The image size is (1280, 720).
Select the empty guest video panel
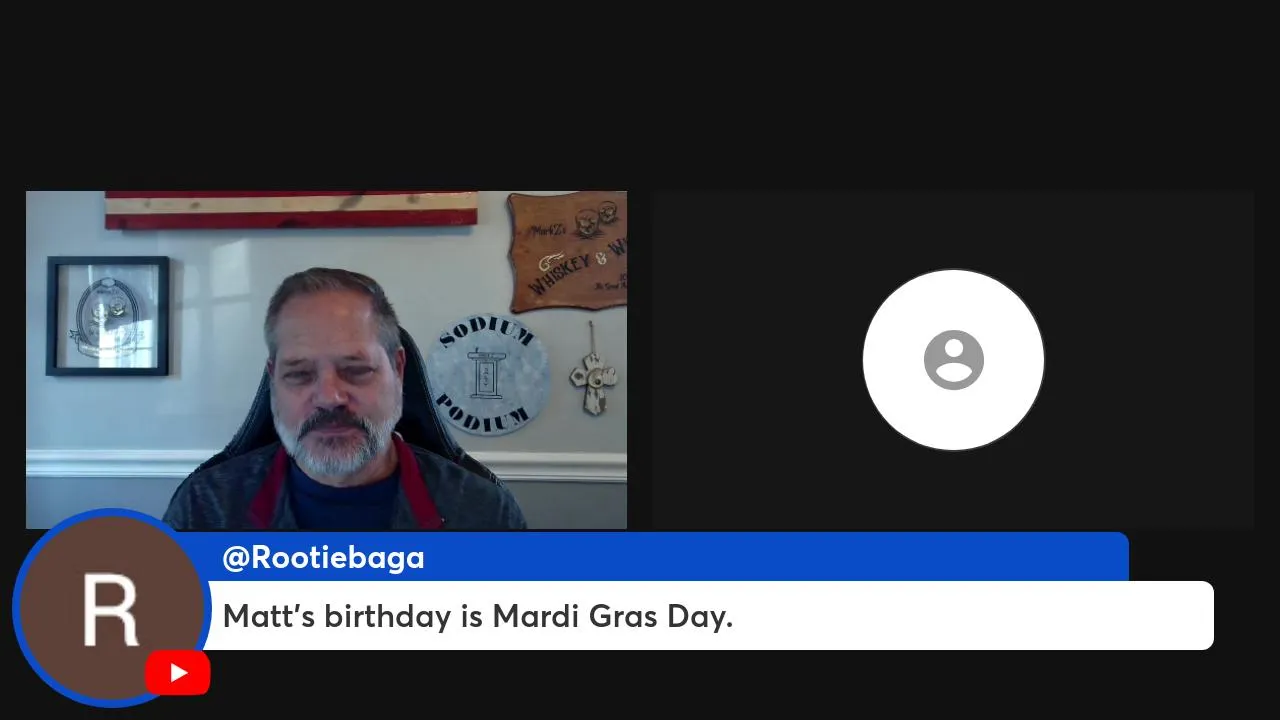coord(953,360)
